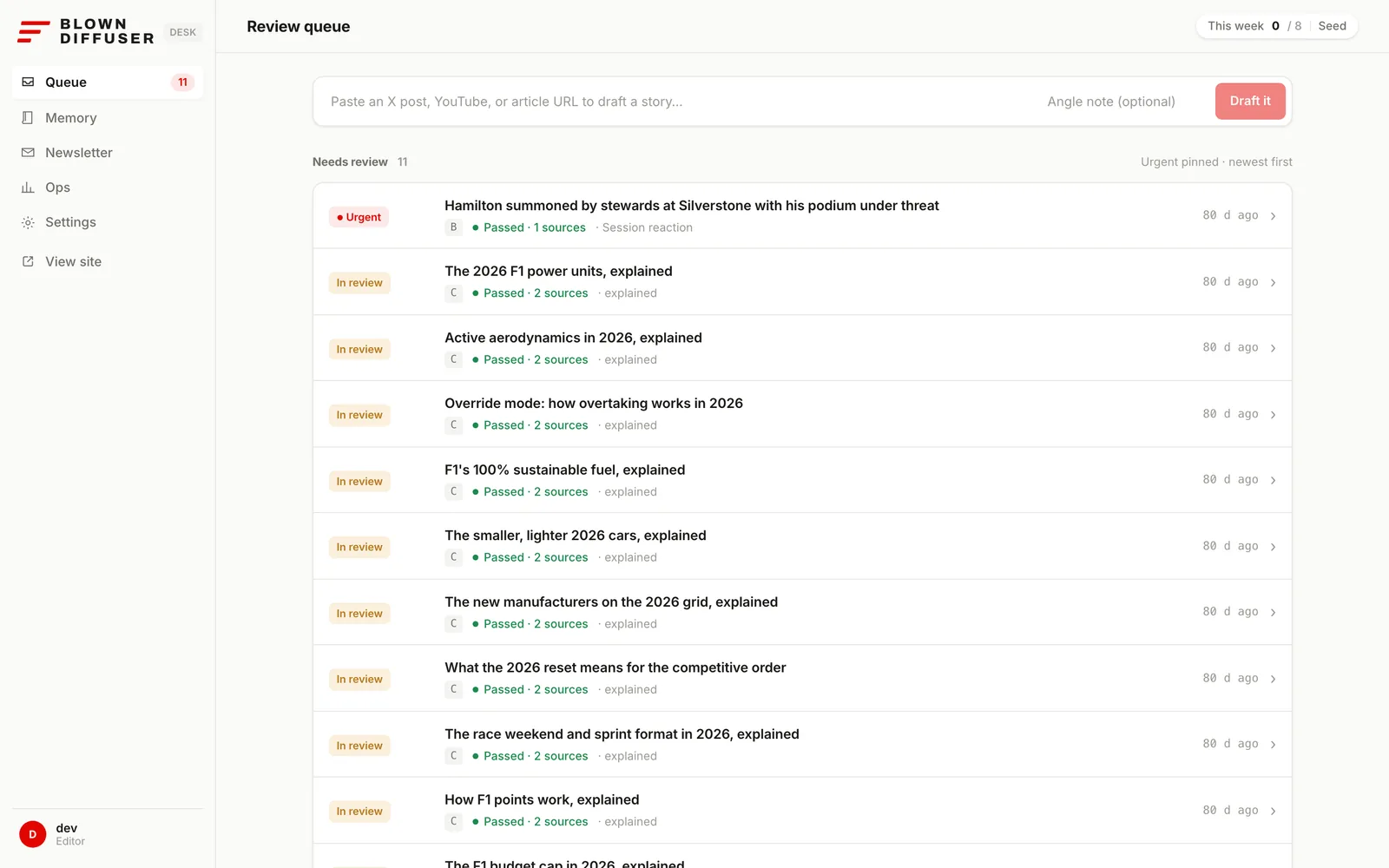
Task: Click the URL paste field to draft a story
Action: click(677, 102)
